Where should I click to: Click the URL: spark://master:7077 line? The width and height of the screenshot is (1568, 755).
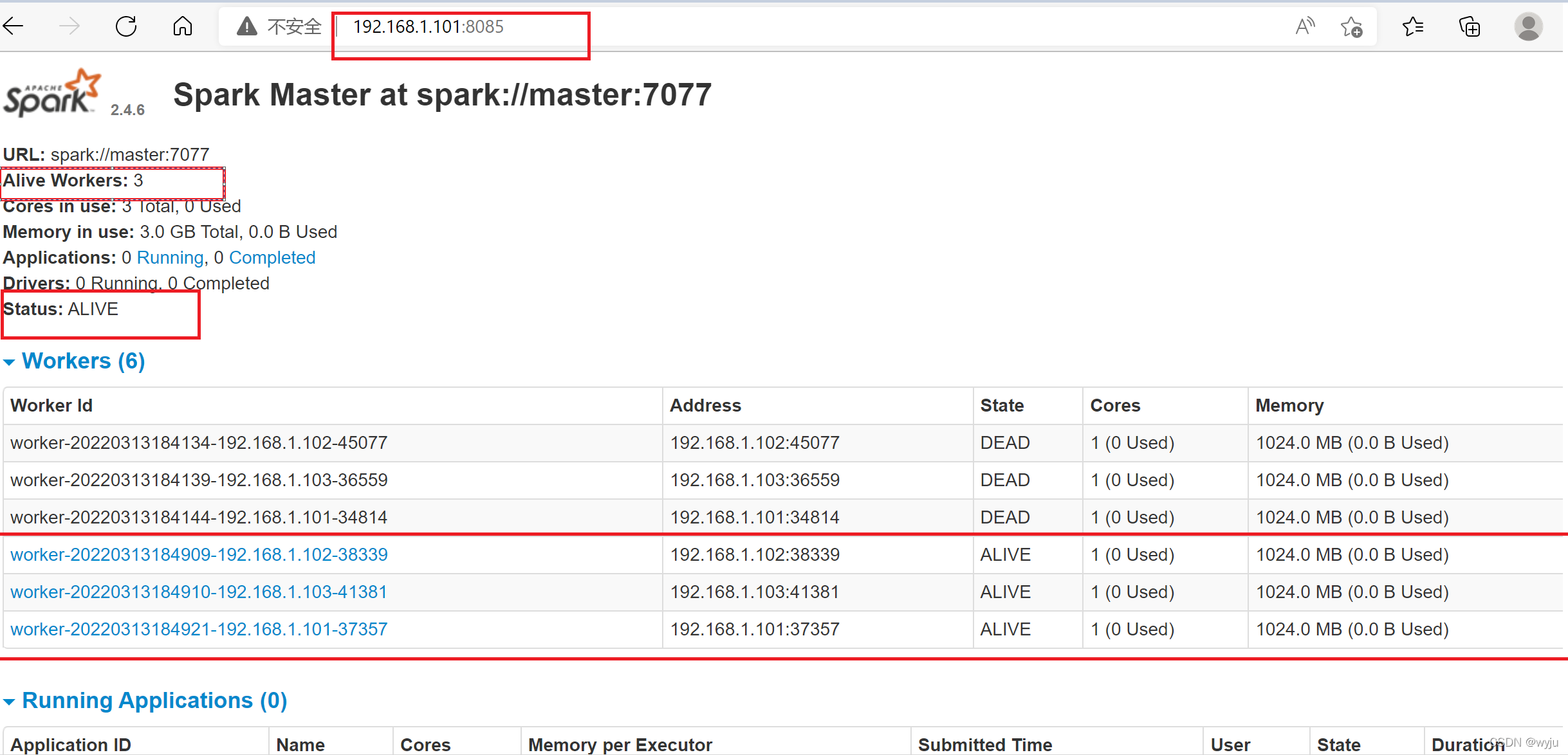pos(106,154)
